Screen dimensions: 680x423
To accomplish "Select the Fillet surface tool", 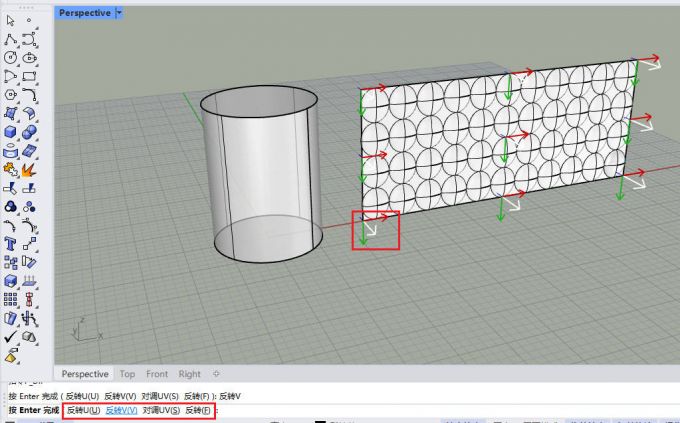I will (29, 113).
